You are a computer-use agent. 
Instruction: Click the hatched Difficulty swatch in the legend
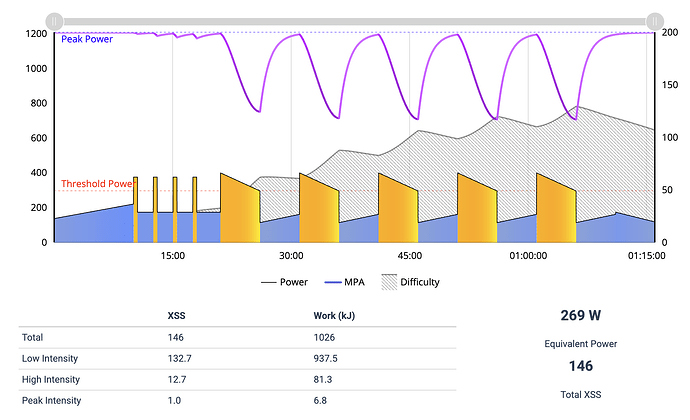tap(388, 282)
